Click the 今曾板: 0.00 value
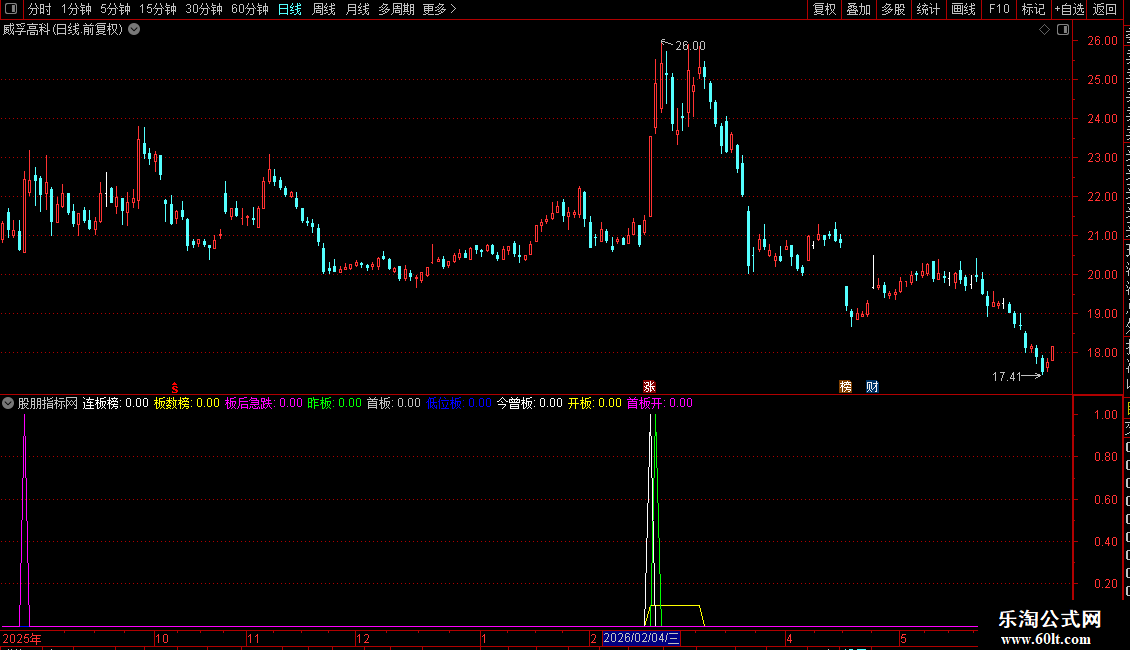Screen dimensions: 1130x650 pos(530,404)
